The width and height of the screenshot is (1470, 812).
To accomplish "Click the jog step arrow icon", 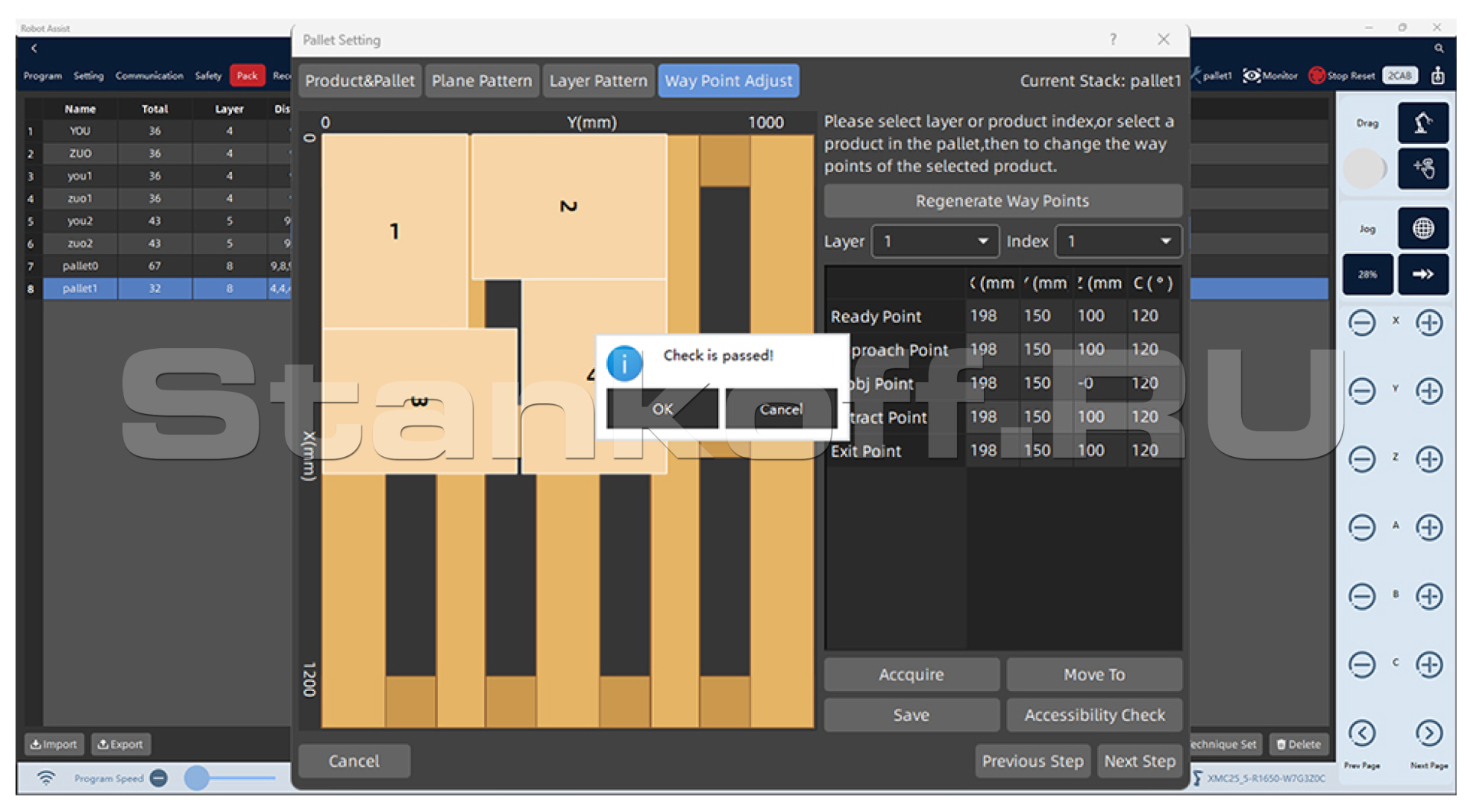I will pos(1423,274).
